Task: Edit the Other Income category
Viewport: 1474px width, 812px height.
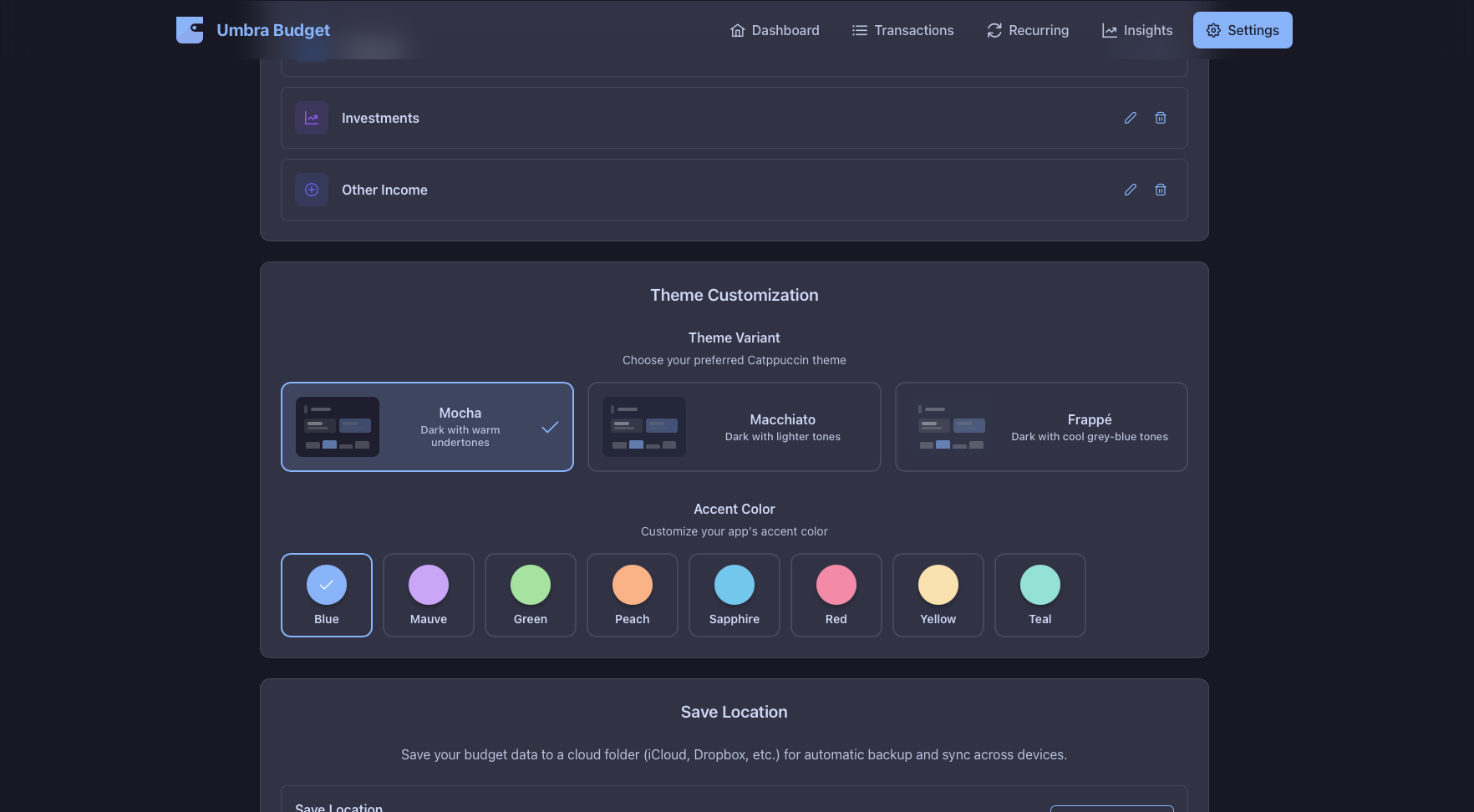Action: point(1131,190)
